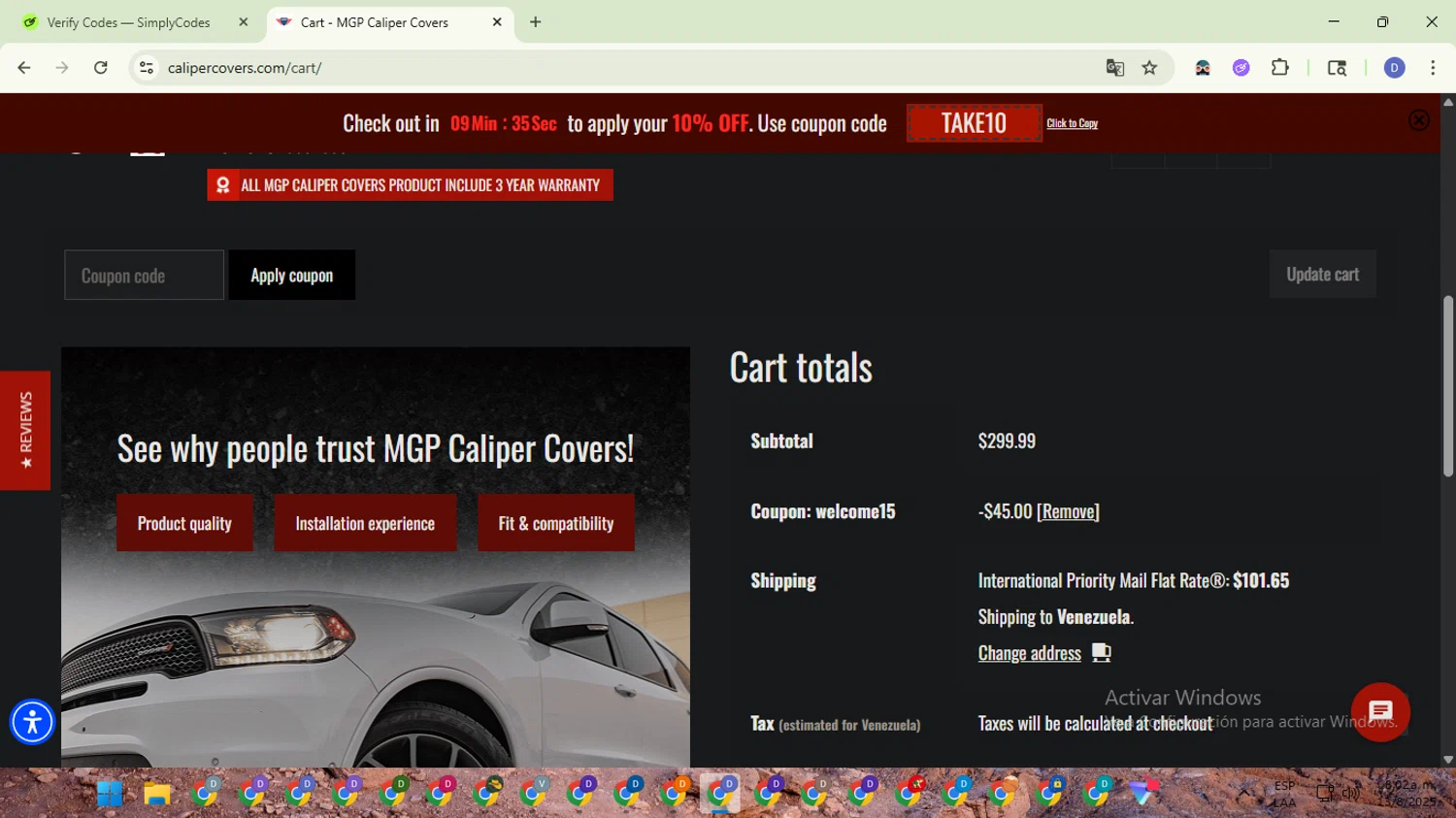Dismiss the TAKE10 promo banner
The width and height of the screenshot is (1456, 818).
pos(1419,120)
